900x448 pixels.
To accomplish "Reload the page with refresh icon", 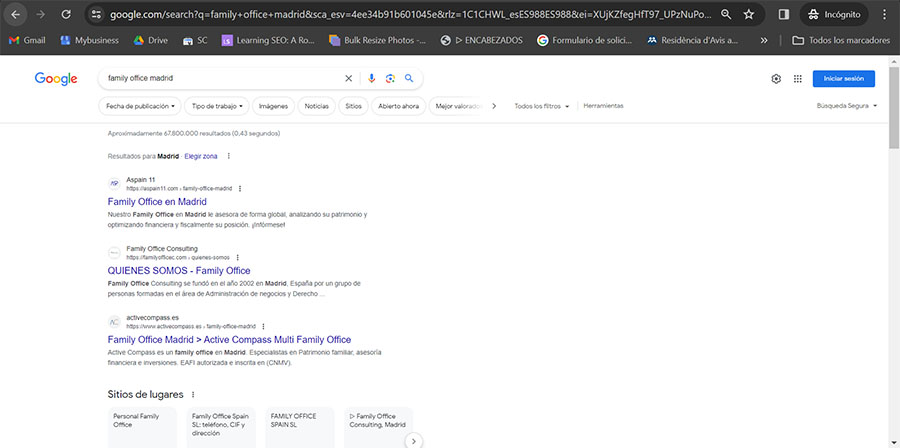I will click(x=66, y=14).
